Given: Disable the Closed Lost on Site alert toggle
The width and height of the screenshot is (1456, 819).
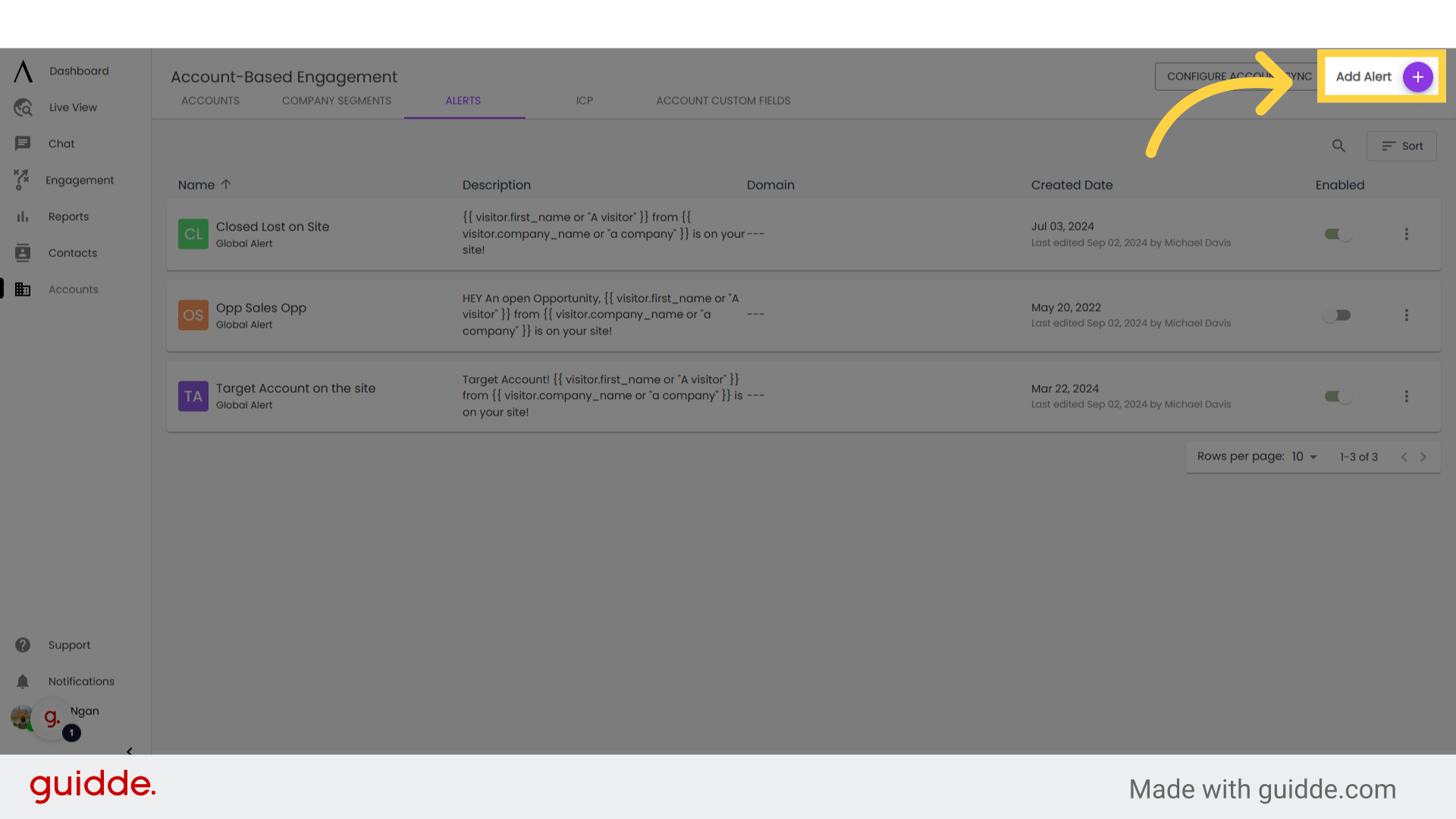Looking at the screenshot, I should 1338,234.
